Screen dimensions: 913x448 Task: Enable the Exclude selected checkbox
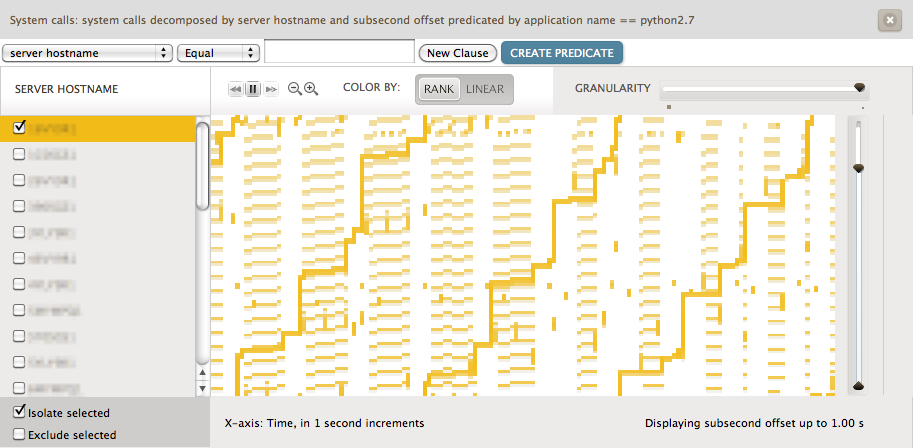19,434
